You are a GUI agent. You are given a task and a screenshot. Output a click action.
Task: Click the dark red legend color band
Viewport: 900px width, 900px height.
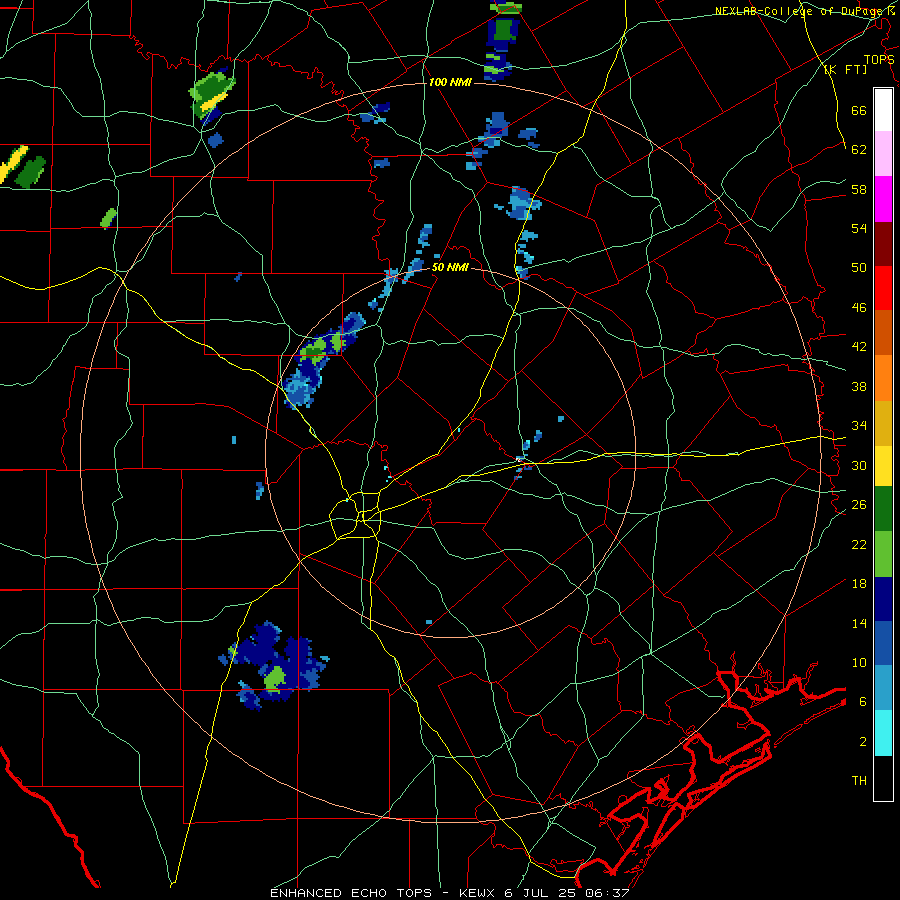[x=883, y=243]
